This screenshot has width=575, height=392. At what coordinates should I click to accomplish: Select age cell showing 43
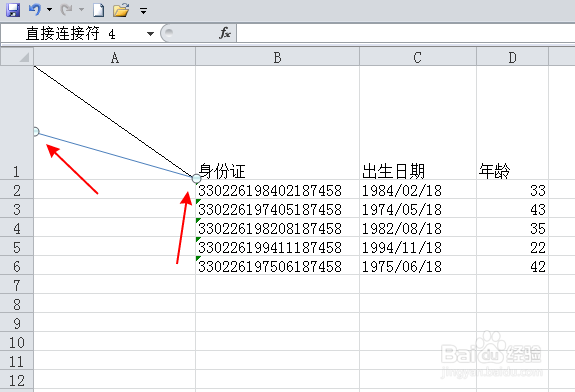(512, 208)
